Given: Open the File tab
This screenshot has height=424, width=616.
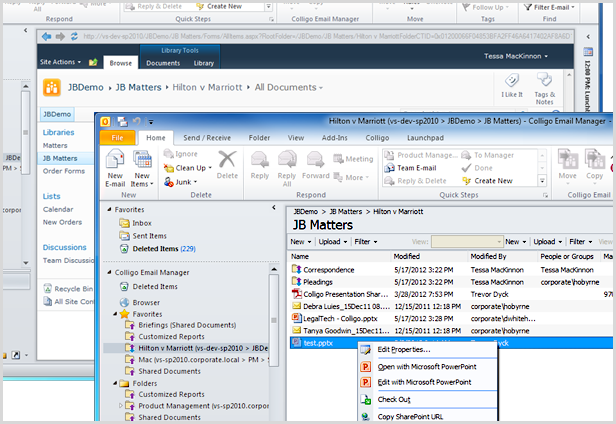Looking at the screenshot, I should pyautogui.click(x=117, y=138).
